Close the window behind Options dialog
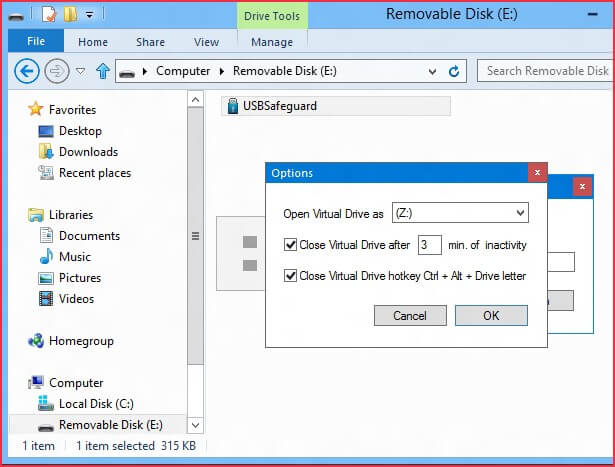Image resolution: width=615 pixels, height=467 pixels. click(x=582, y=187)
